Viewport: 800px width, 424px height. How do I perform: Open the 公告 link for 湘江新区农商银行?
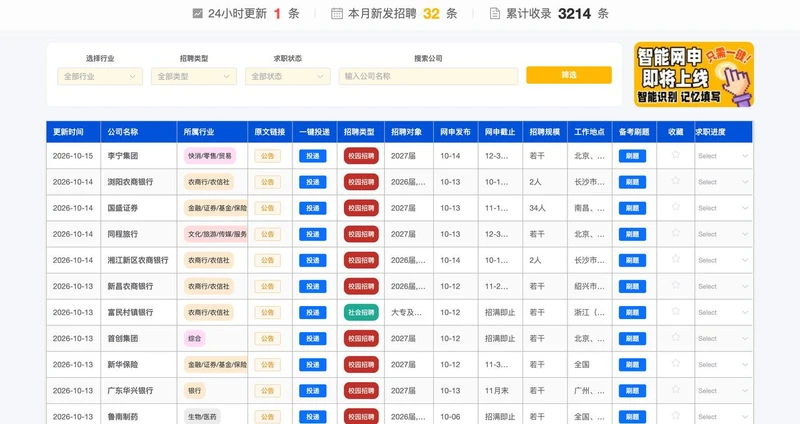(x=268, y=260)
